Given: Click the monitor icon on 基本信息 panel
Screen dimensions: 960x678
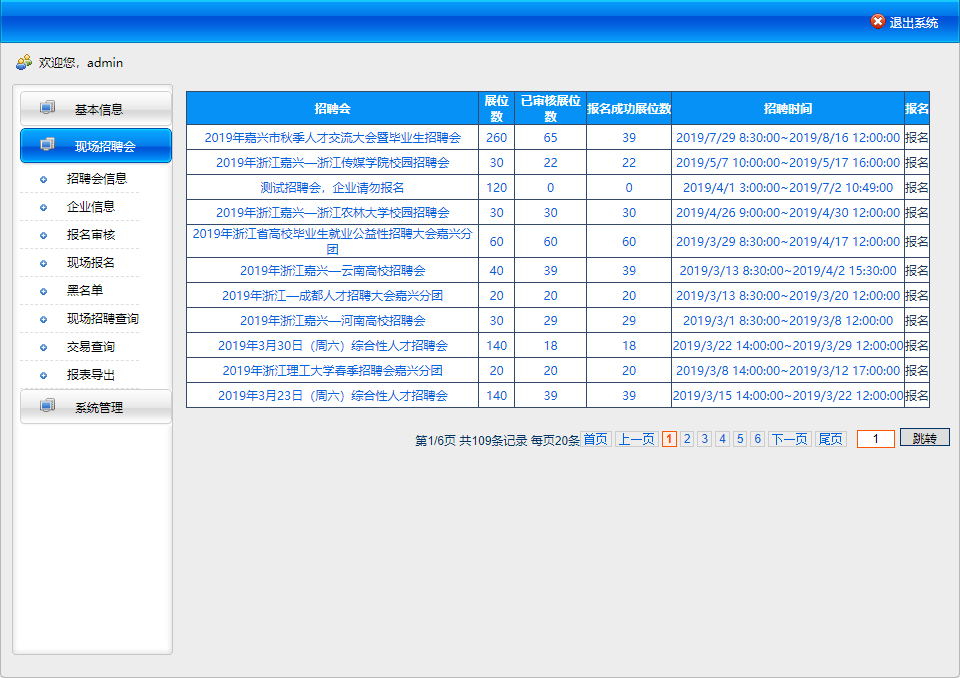Looking at the screenshot, I should (47, 108).
